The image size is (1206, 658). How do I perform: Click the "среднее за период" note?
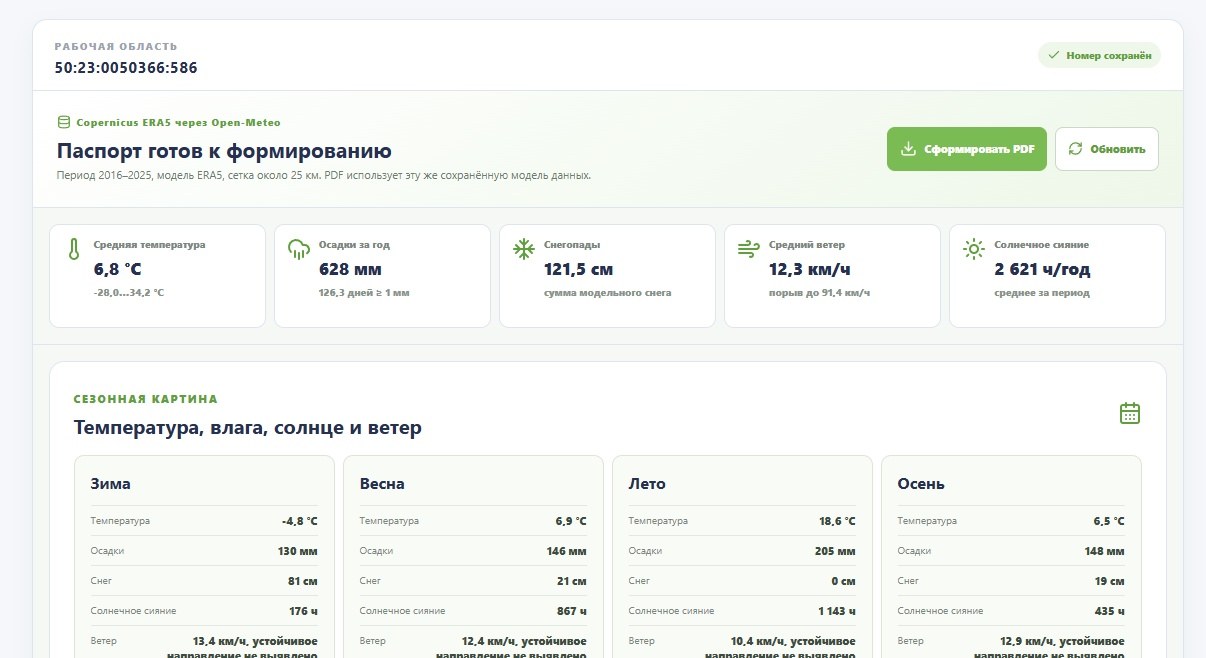1042,293
